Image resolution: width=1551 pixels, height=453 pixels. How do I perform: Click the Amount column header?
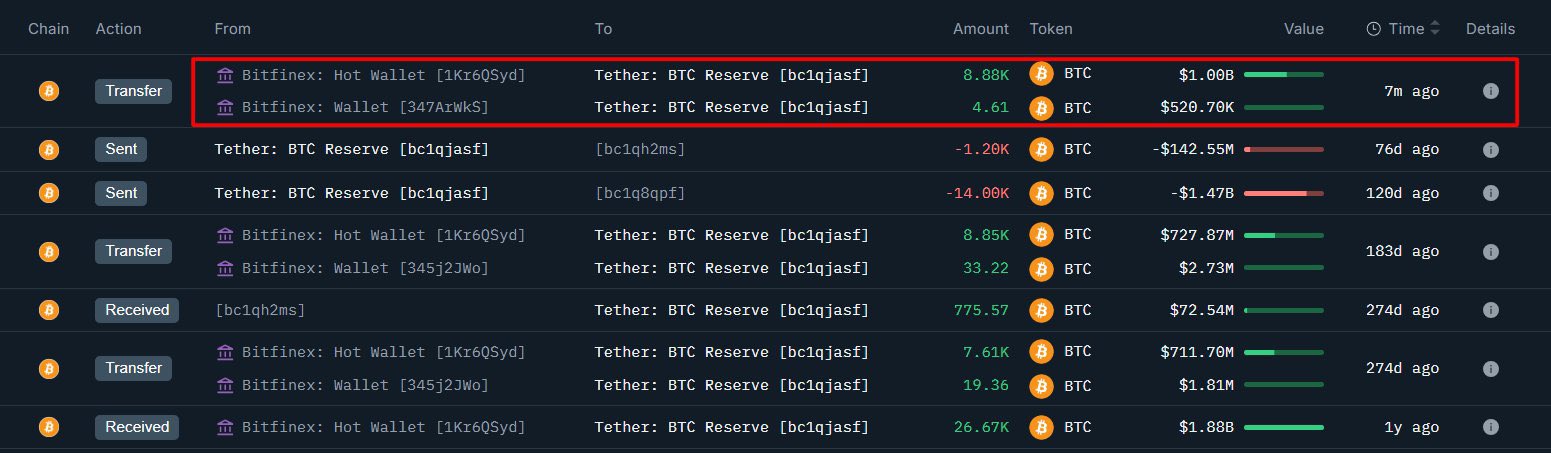pos(980,29)
